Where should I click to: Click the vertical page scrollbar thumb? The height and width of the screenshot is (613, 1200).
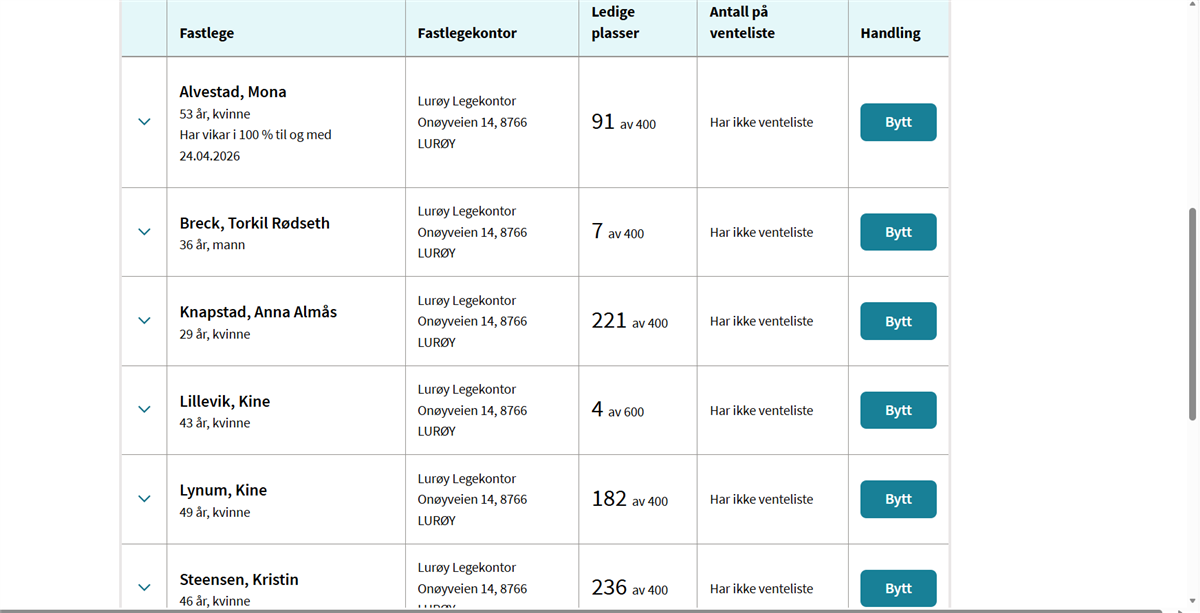(1192, 315)
